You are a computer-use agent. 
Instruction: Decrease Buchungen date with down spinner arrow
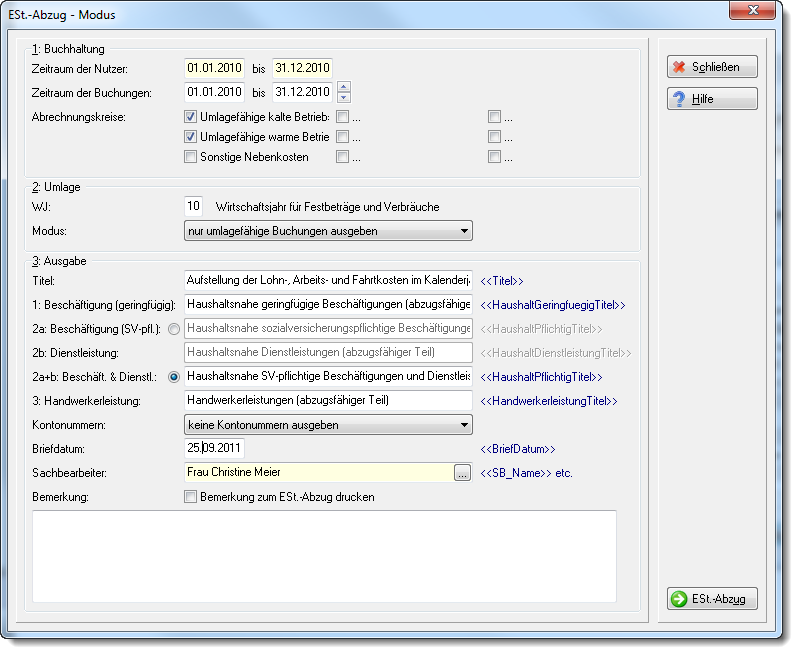[x=344, y=97]
